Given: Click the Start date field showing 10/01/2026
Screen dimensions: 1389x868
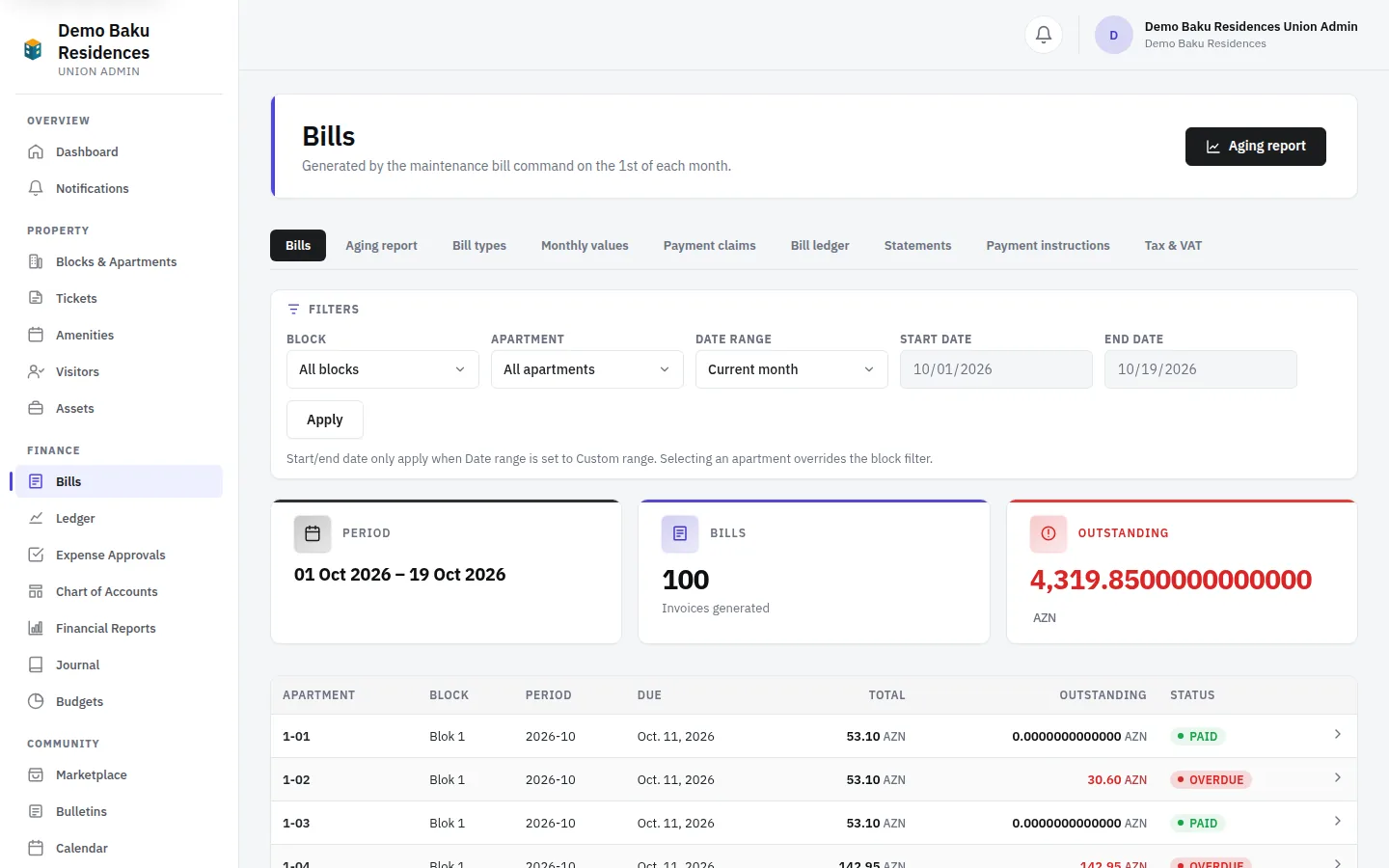Looking at the screenshot, I should 996,369.
